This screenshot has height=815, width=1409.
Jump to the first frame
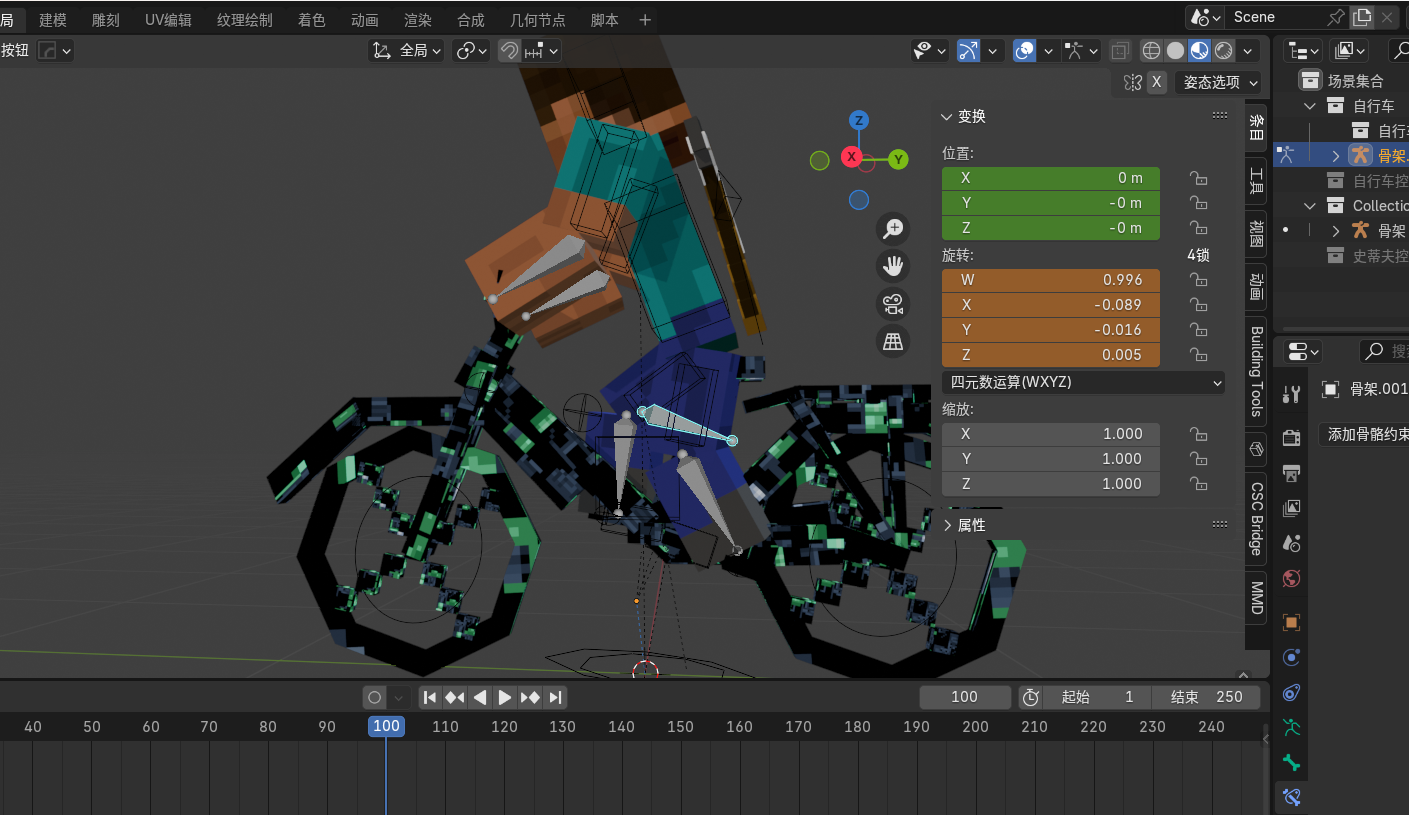point(429,697)
